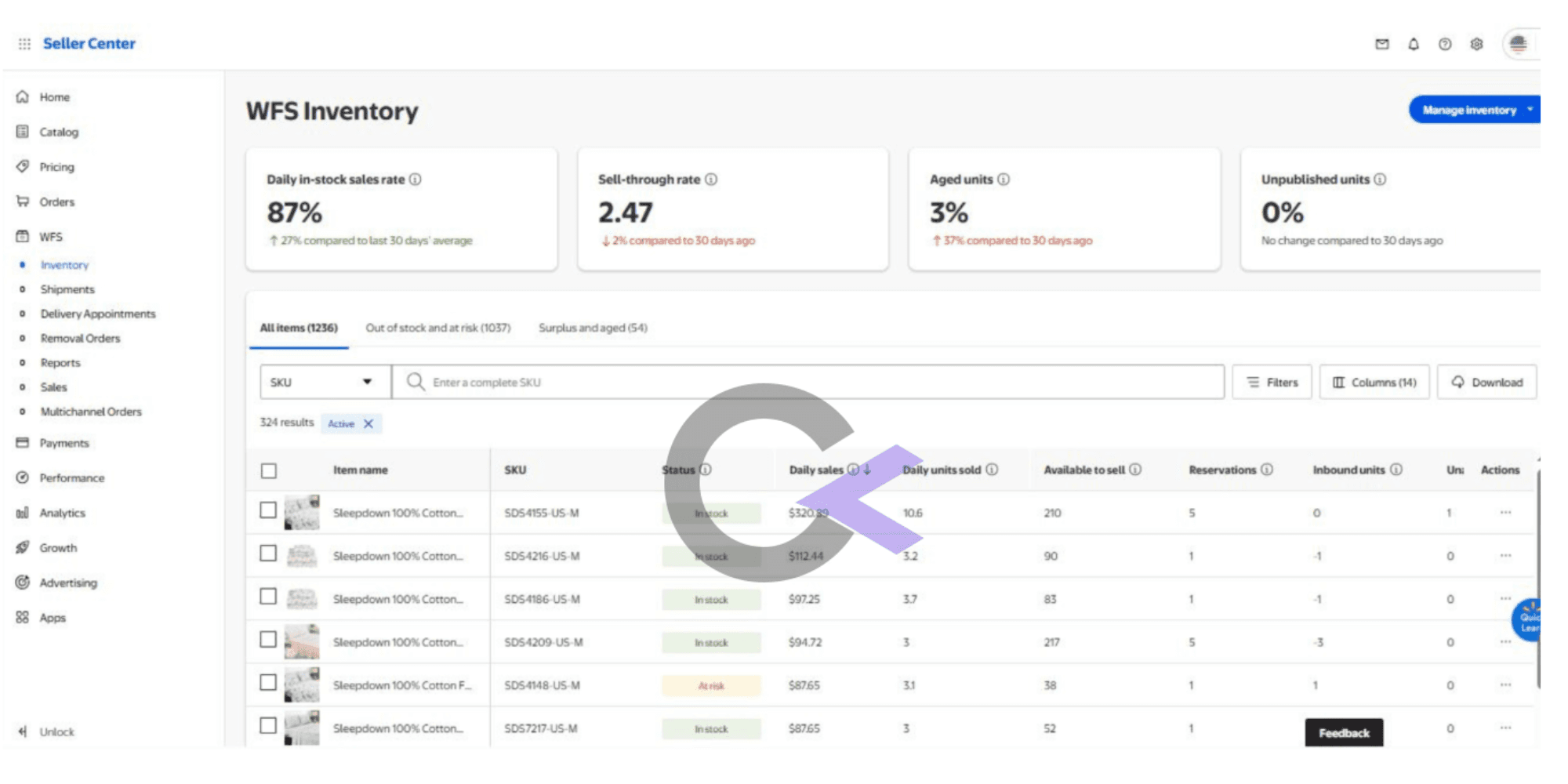Open the notifications bell
Screen dimensions: 1568x784
pyautogui.click(x=1414, y=44)
